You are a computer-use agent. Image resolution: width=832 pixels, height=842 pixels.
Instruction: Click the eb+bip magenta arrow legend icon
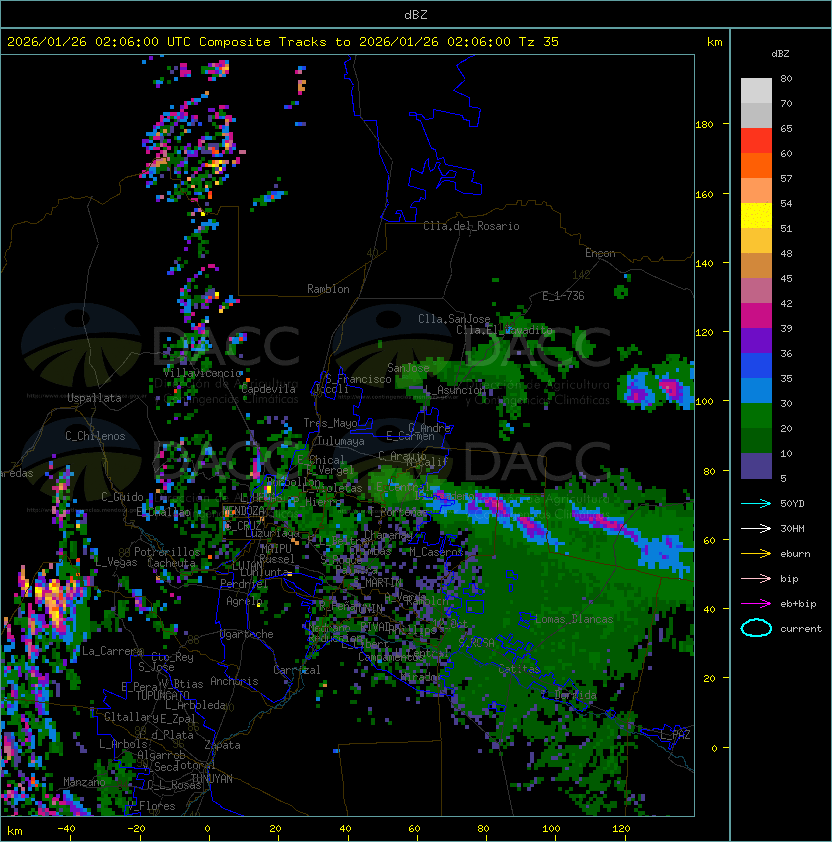pyautogui.click(x=756, y=604)
